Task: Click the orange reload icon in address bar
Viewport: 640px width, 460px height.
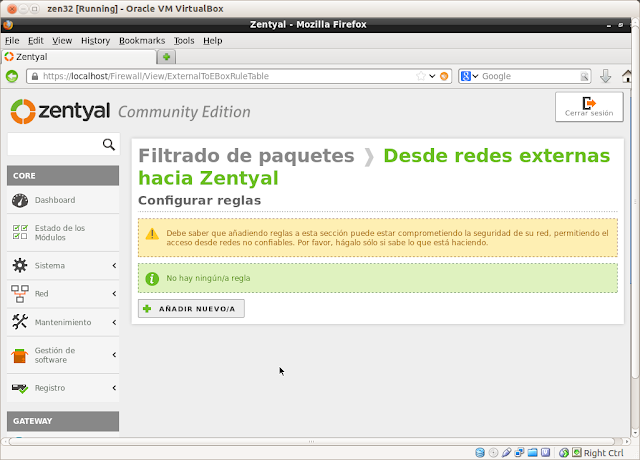Action: point(444,76)
